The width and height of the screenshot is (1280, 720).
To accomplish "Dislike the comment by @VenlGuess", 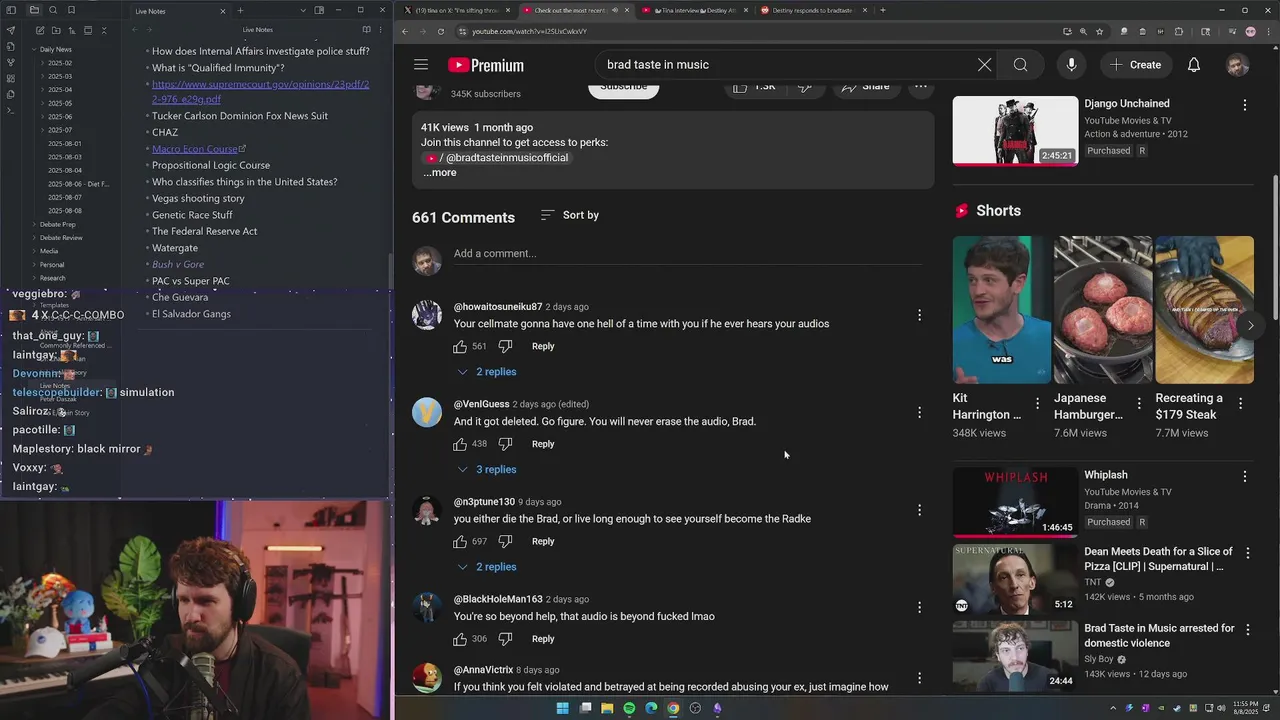I will point(505,444).
